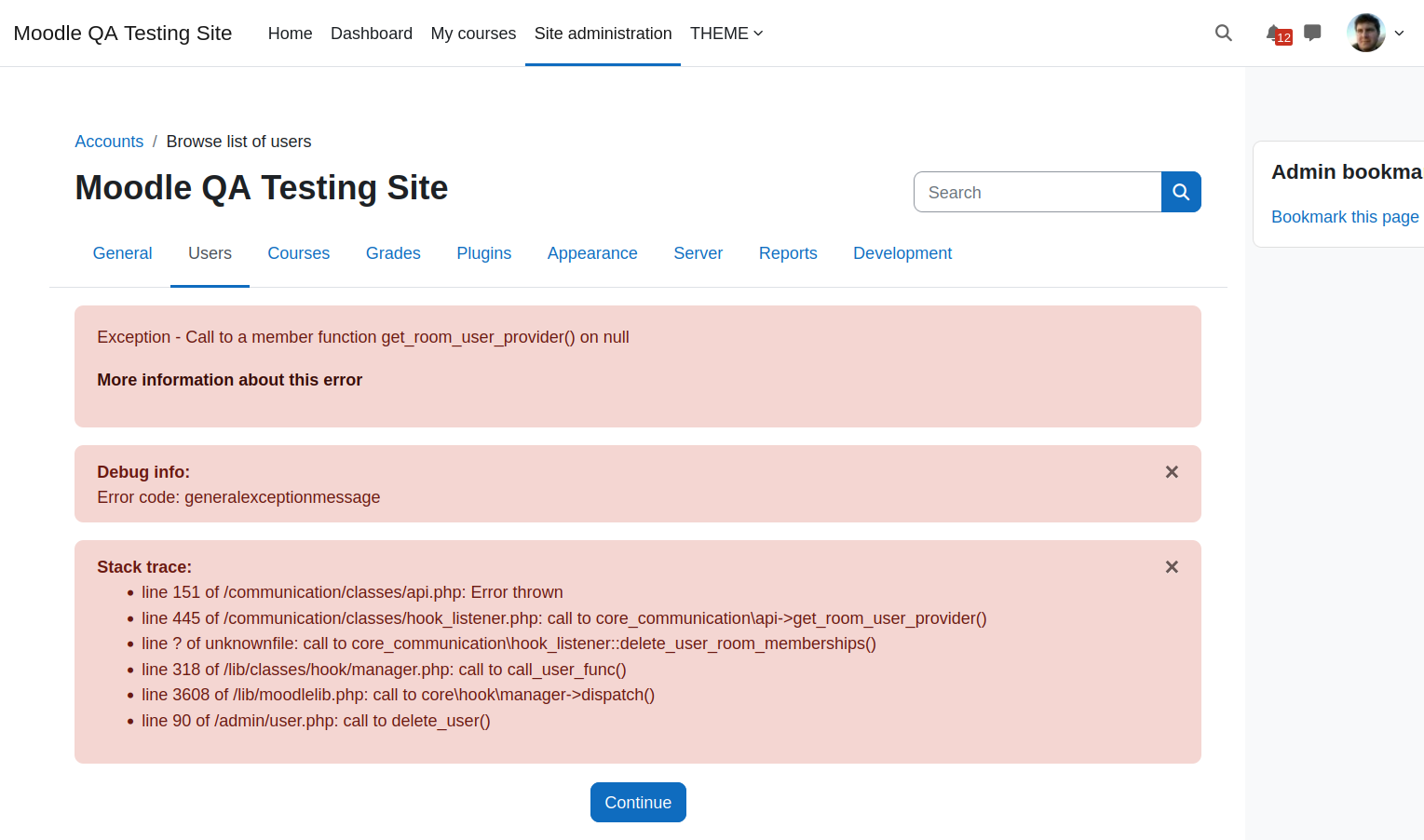Click the Continue button
Screen dimensions: 1424x840
tap(638, 803)
